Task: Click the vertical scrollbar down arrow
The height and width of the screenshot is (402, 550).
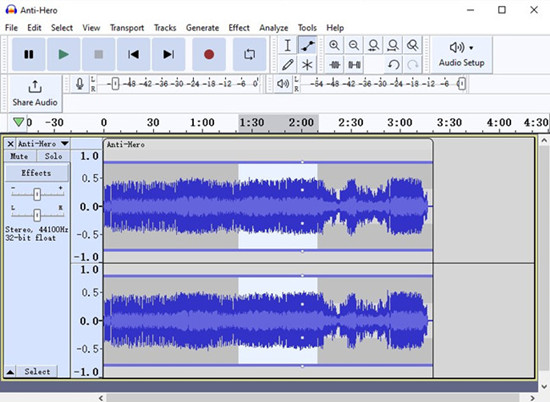Action: (x=544, y=387)
